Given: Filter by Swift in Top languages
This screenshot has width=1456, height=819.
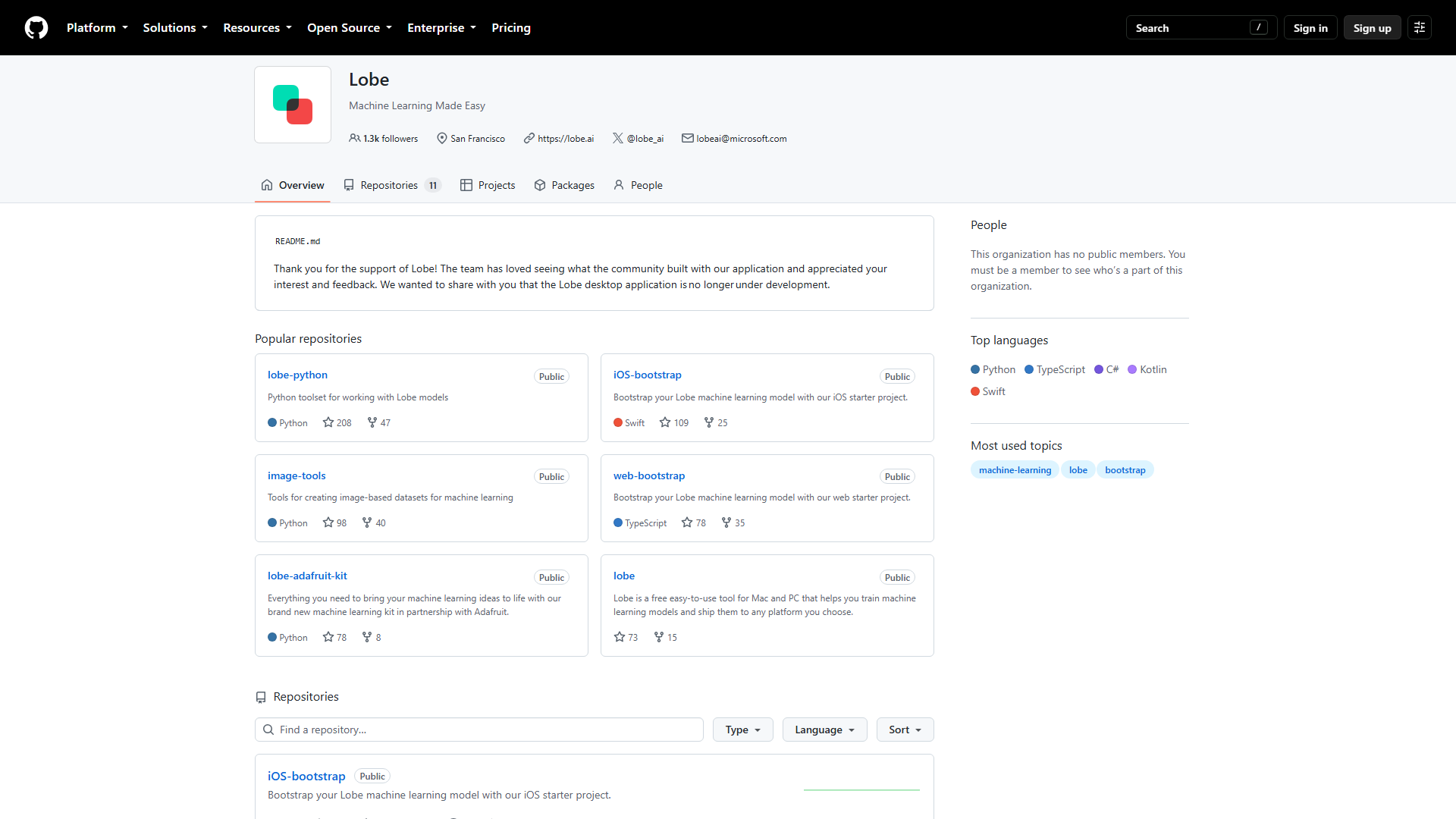Looking at the screenshot, I should coord(988,391).
